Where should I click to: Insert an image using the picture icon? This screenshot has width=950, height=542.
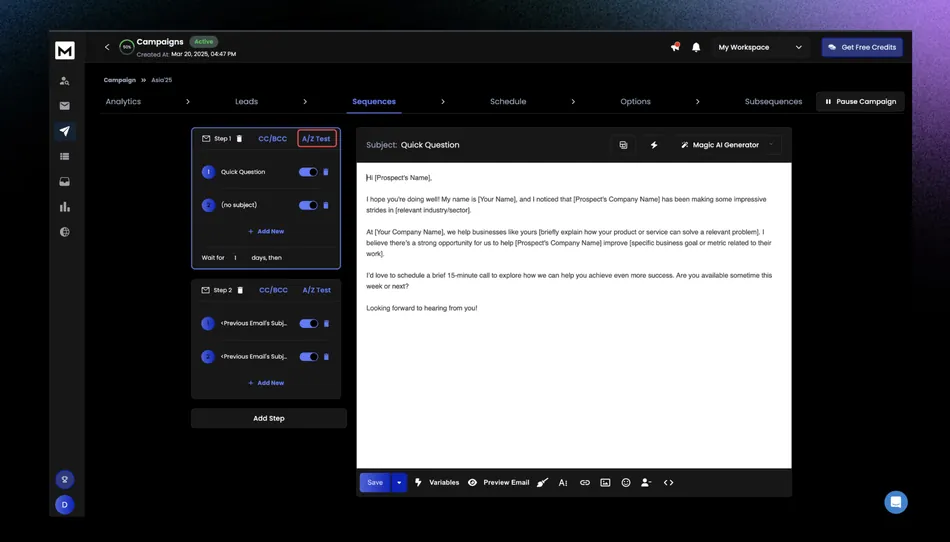(x=605, y=483)
